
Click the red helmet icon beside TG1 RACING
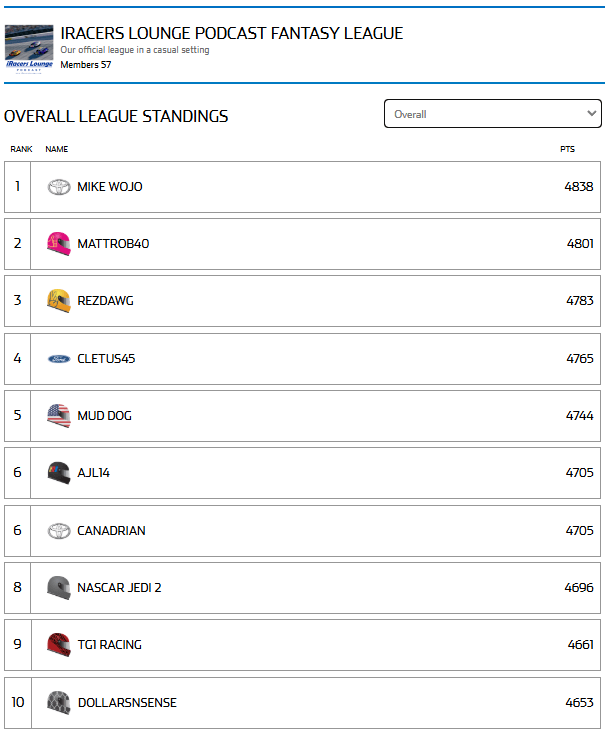(x=59, y=645)
